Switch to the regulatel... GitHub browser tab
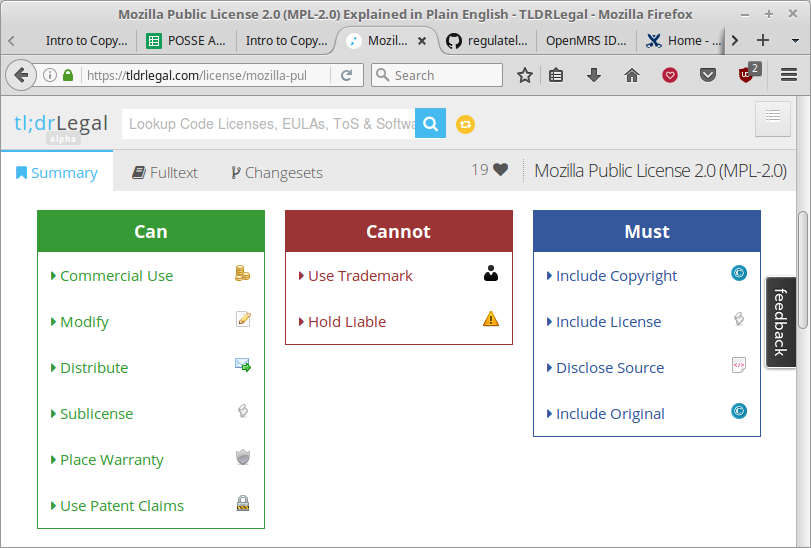 pyautogui.click(x=487, y=40)
